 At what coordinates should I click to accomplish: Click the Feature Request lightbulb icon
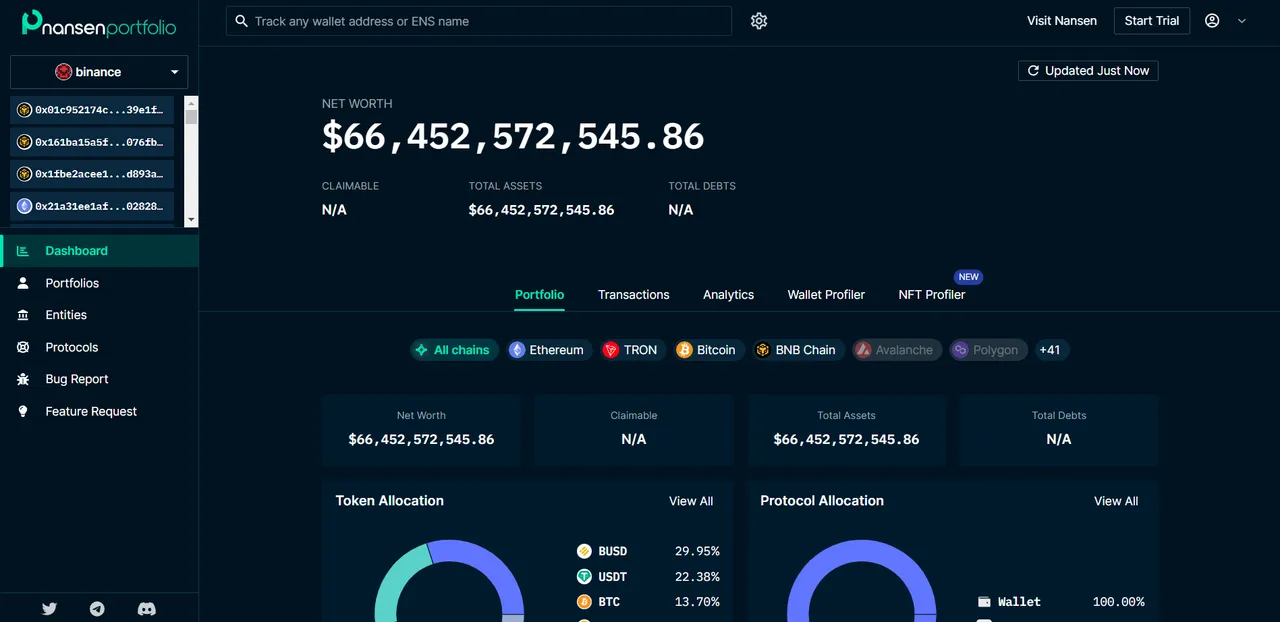tap(23, 411)
